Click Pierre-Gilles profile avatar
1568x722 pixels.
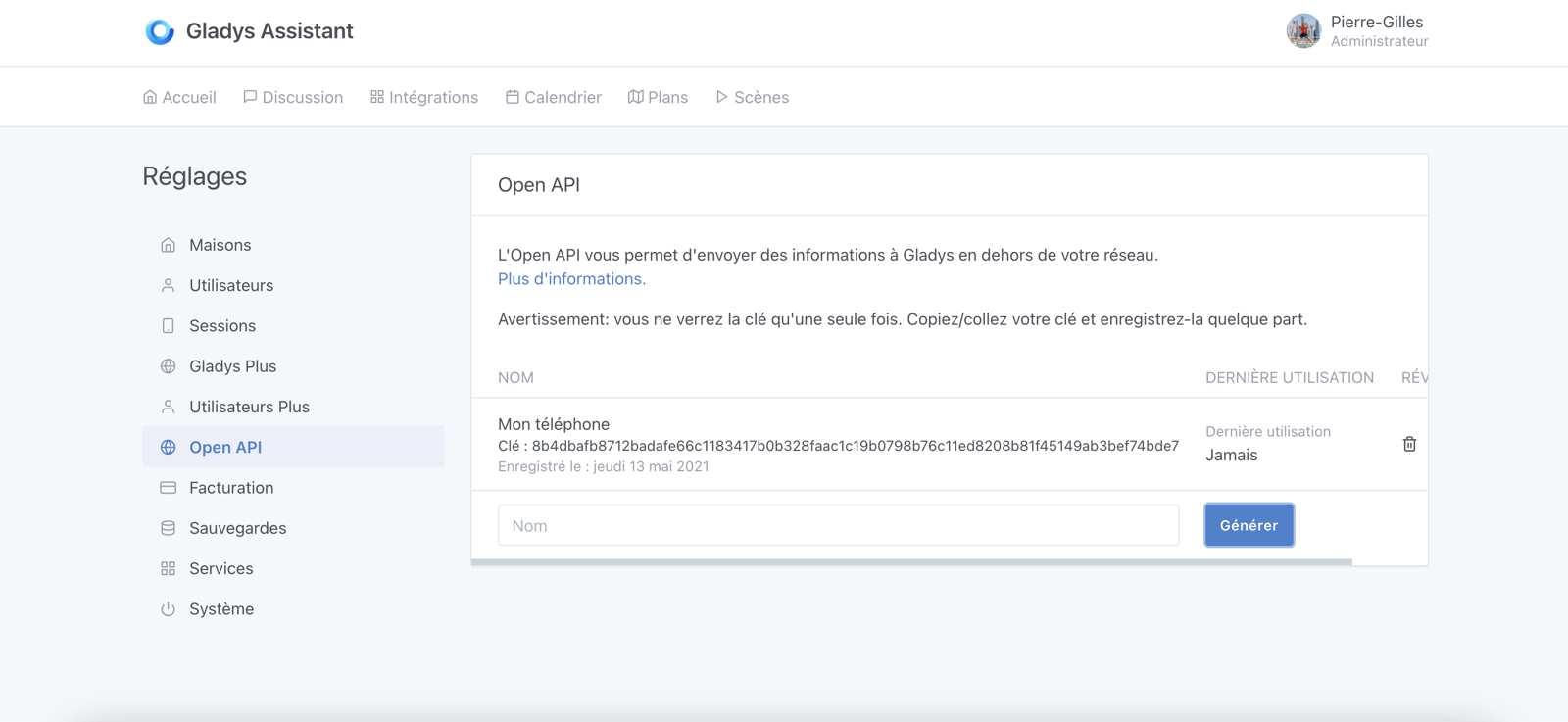(x=1303, y=31)
